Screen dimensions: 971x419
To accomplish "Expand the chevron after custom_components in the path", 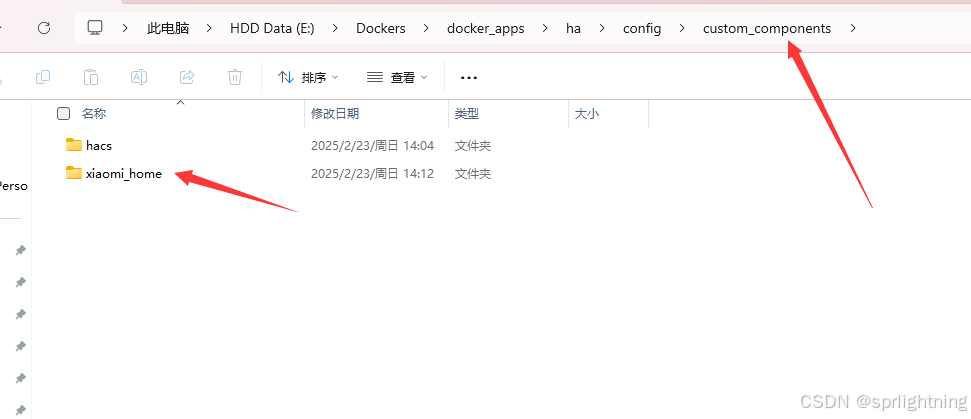I will pos(853,28).
